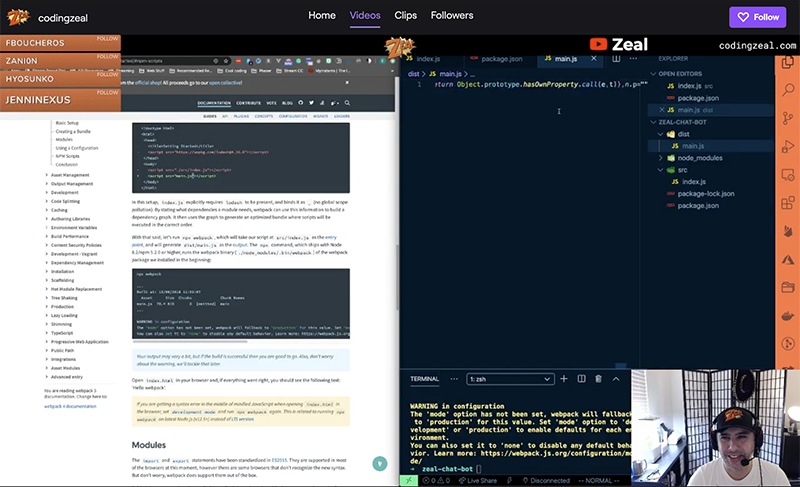Maximize the terminal panel with the up chevron
800x487 pixels.
click(616, 379)
